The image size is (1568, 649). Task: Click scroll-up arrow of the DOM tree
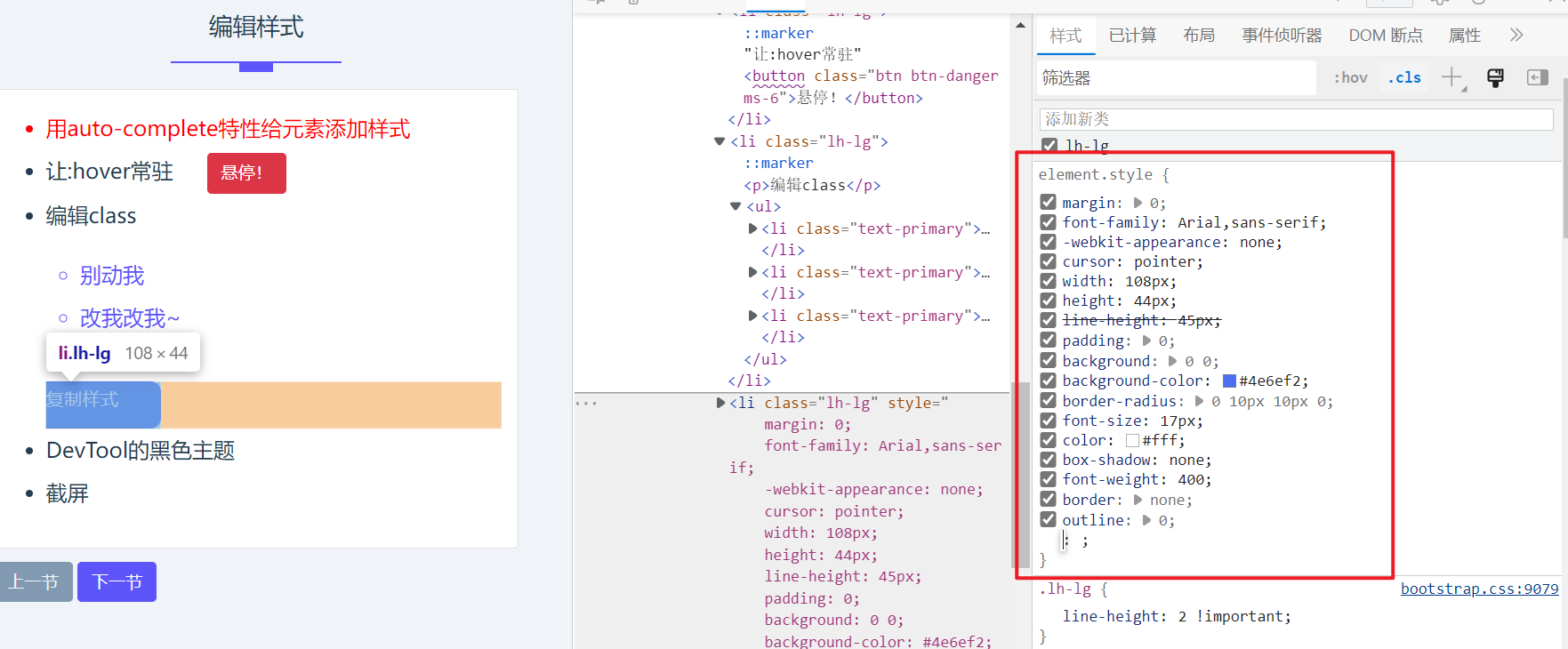pyautogui.click(x=1020, y=25)
